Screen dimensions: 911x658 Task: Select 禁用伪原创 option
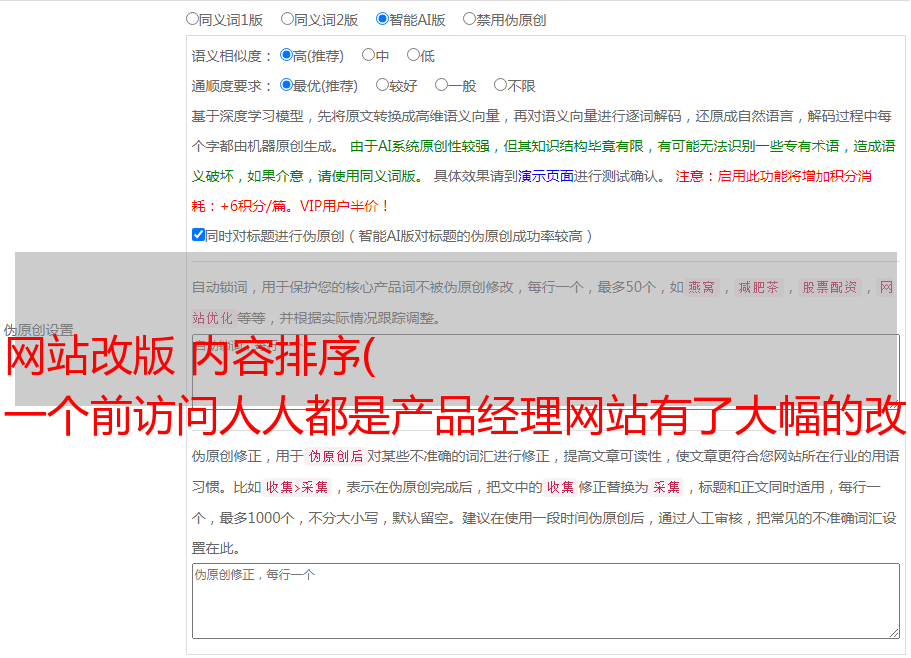[x=469, y=19]
